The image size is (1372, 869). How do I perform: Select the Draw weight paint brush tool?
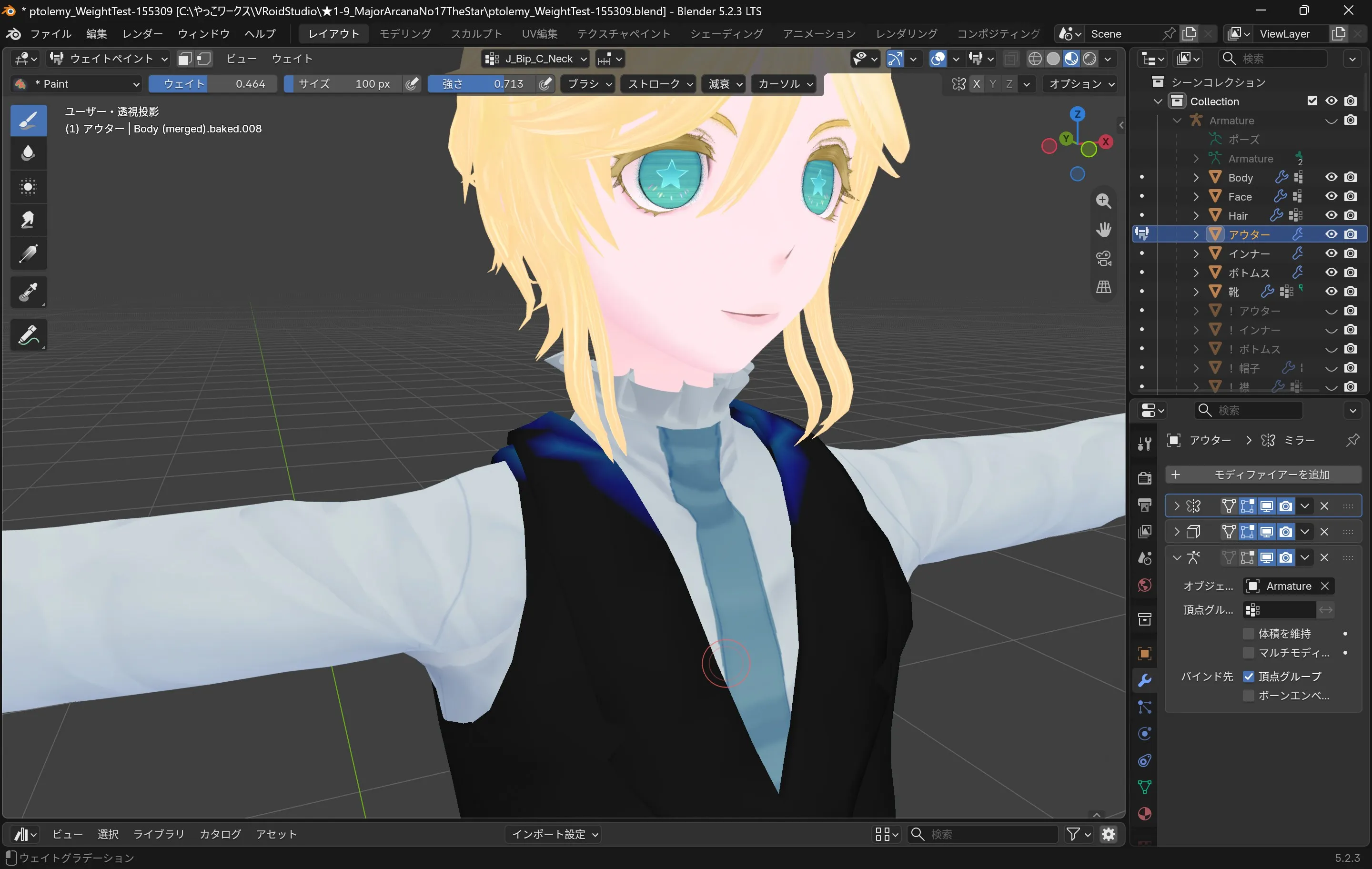(x=29, y=120)
